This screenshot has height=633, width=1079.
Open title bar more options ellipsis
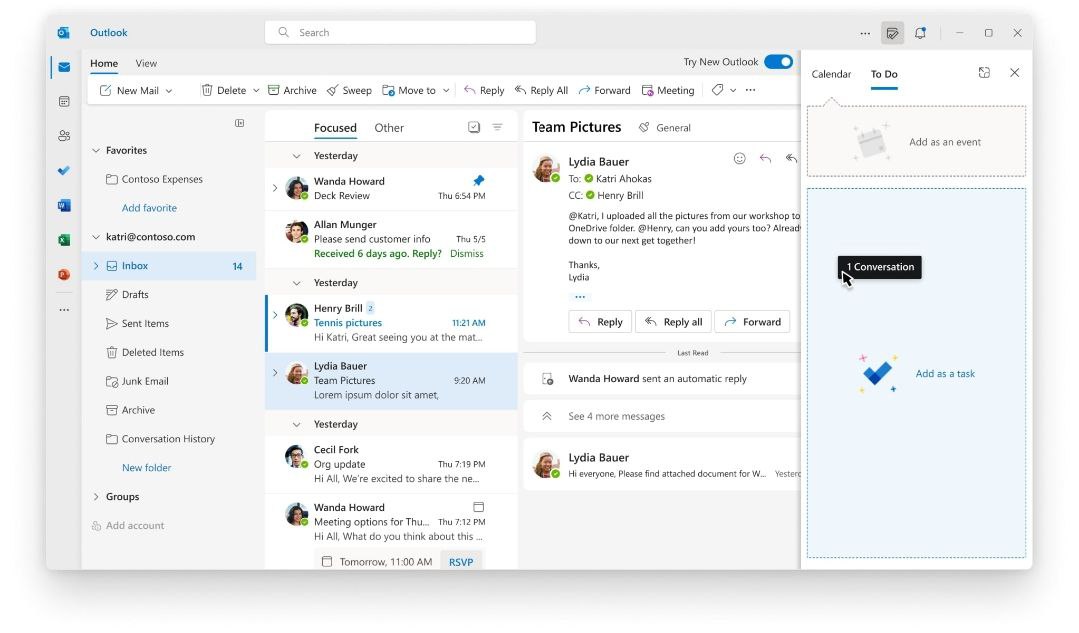(x=865, y=33)
